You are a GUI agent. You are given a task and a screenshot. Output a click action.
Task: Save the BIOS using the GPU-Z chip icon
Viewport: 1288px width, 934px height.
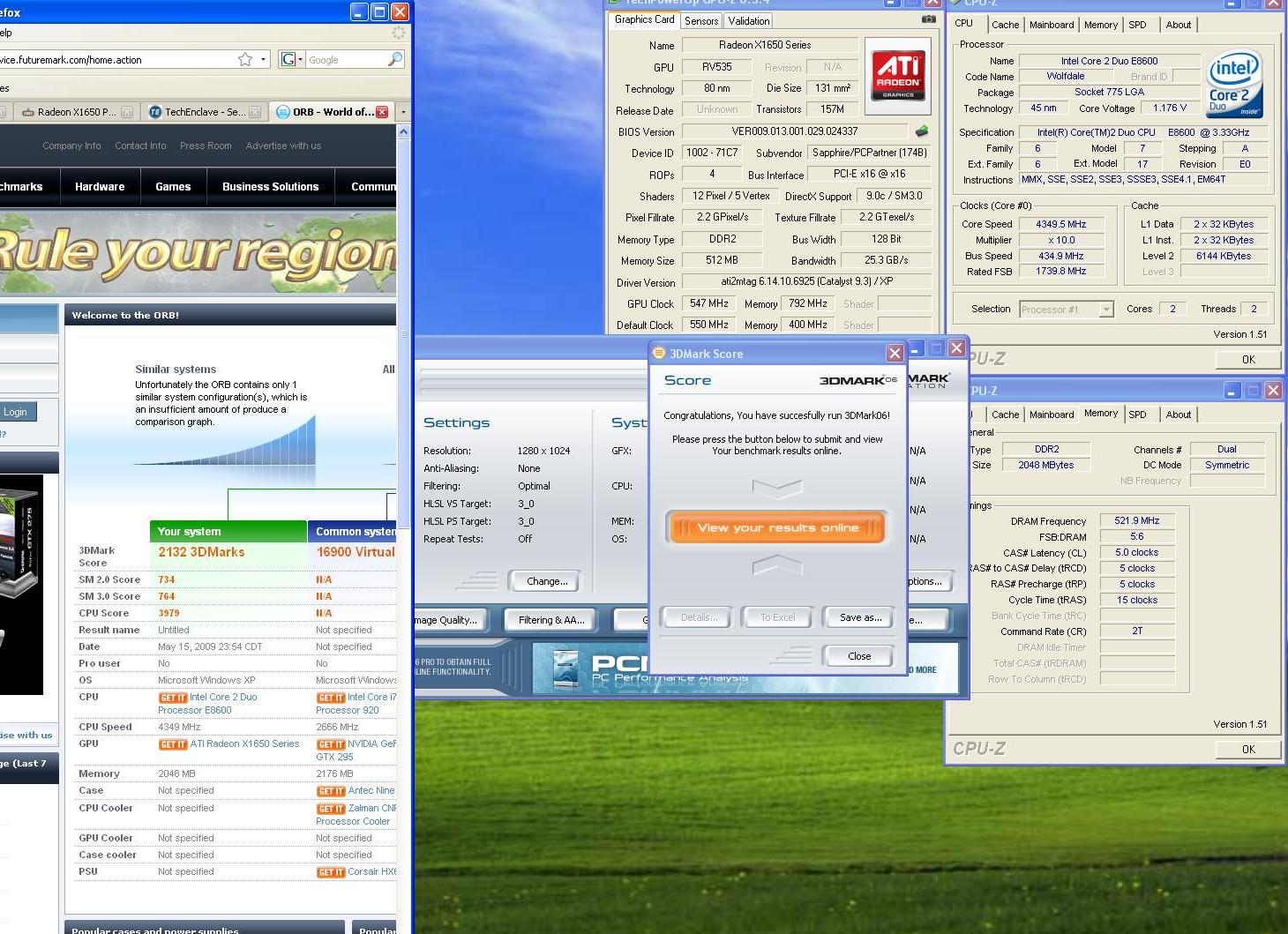(922, 131)
